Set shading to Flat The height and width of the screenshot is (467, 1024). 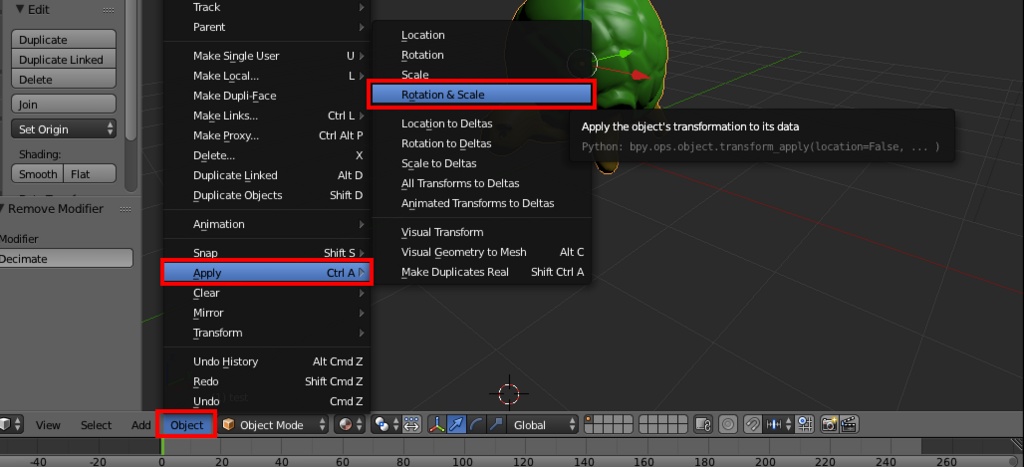90,174
